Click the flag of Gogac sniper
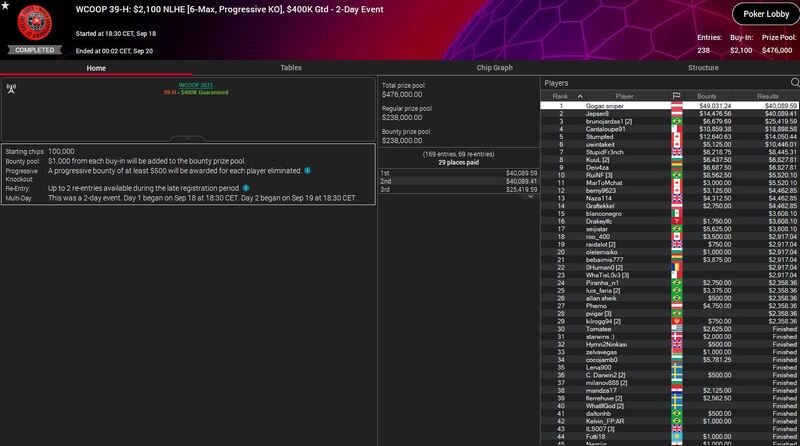The image size is (800, 446). coord(677,106)
